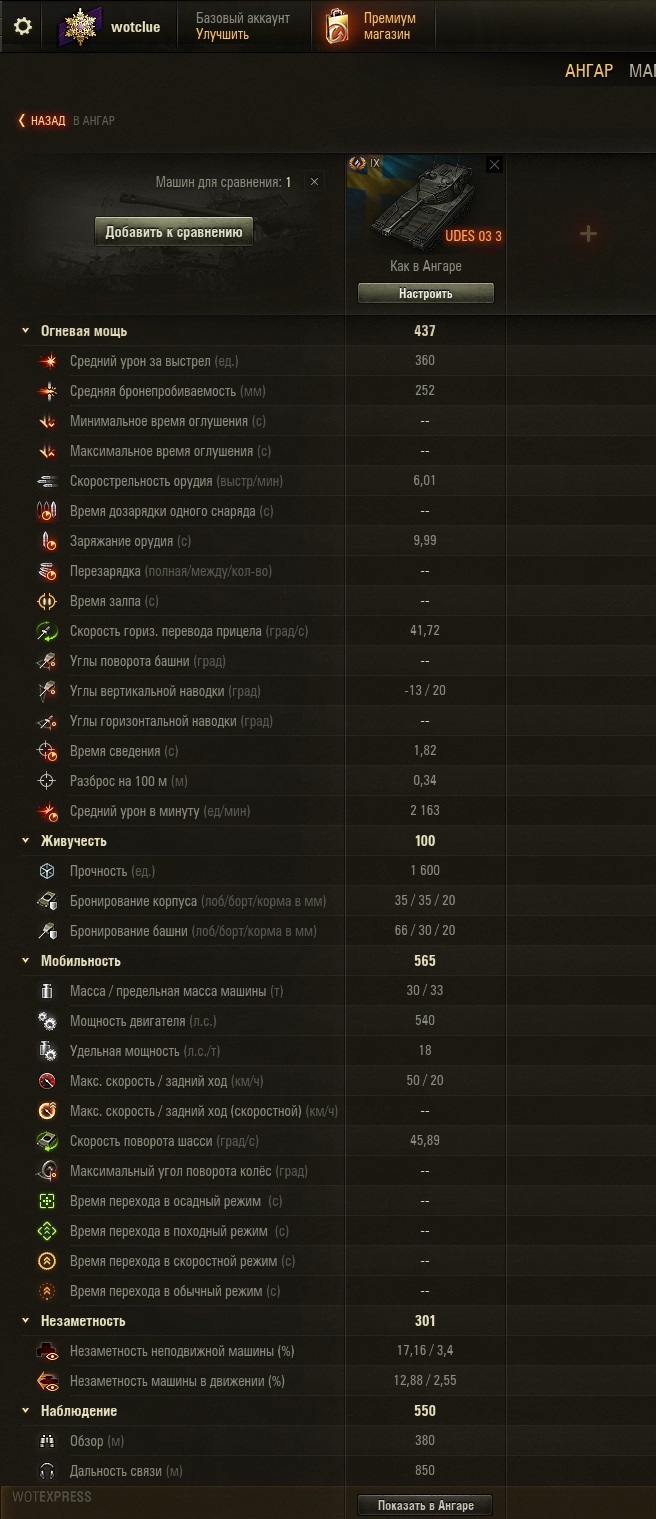Add vehicle using the plus slot
The image size is (656, 1519).
click(x=588, y=233)
